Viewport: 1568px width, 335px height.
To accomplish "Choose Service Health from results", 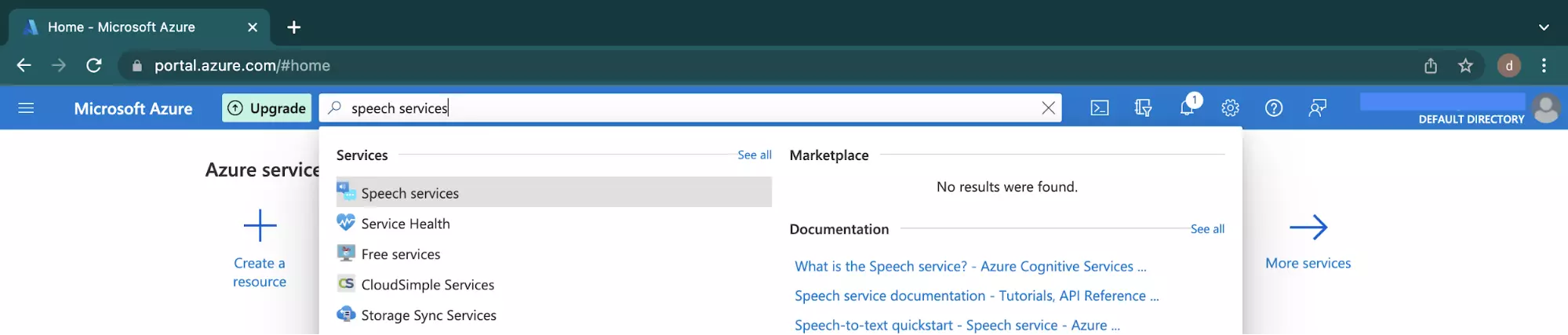I will click(x=554, y=224).
